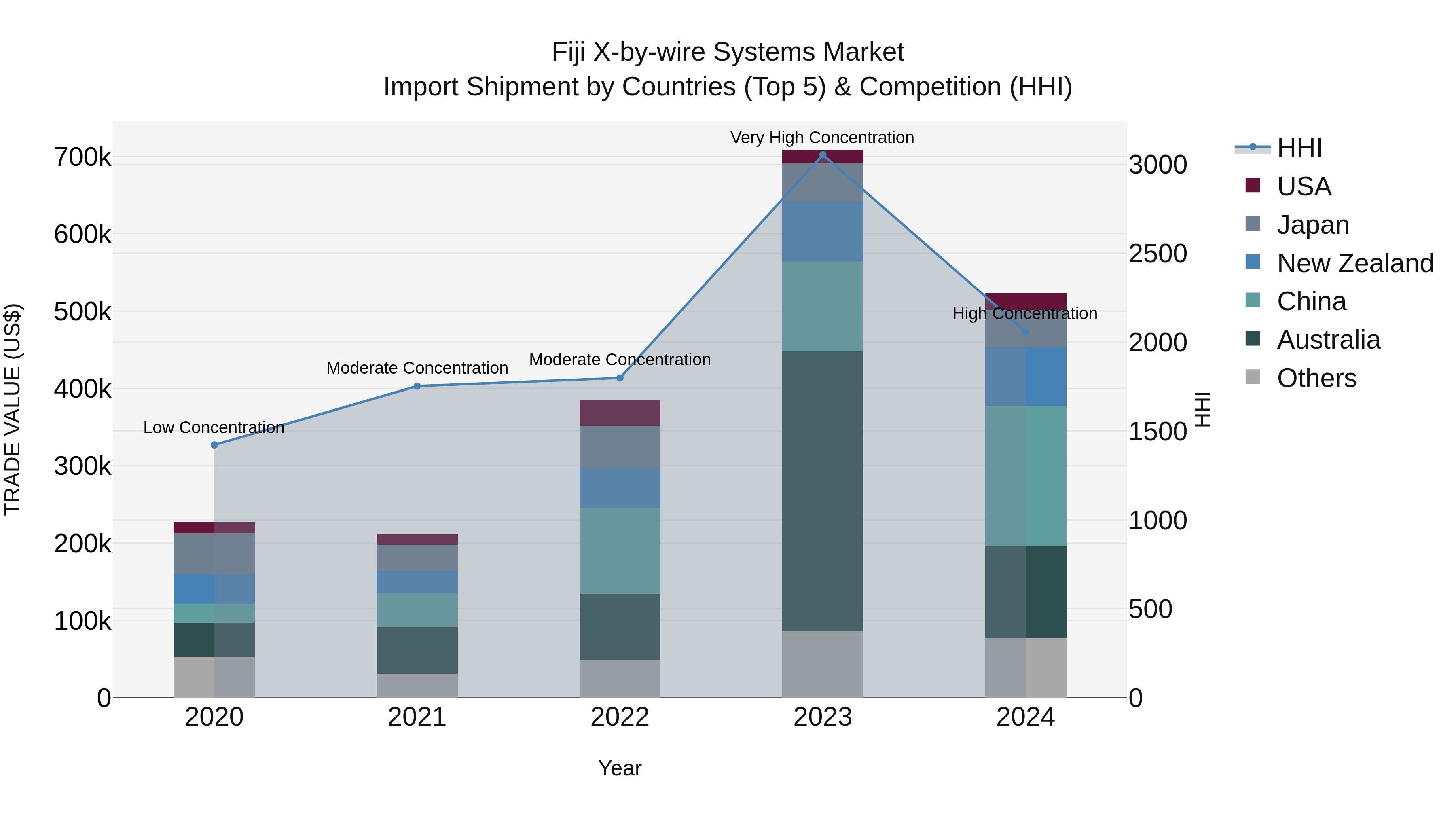Viewport: 1456px width, 819px height.
Task: Select the 2024 HHI data point
Action: point(1026,332)
